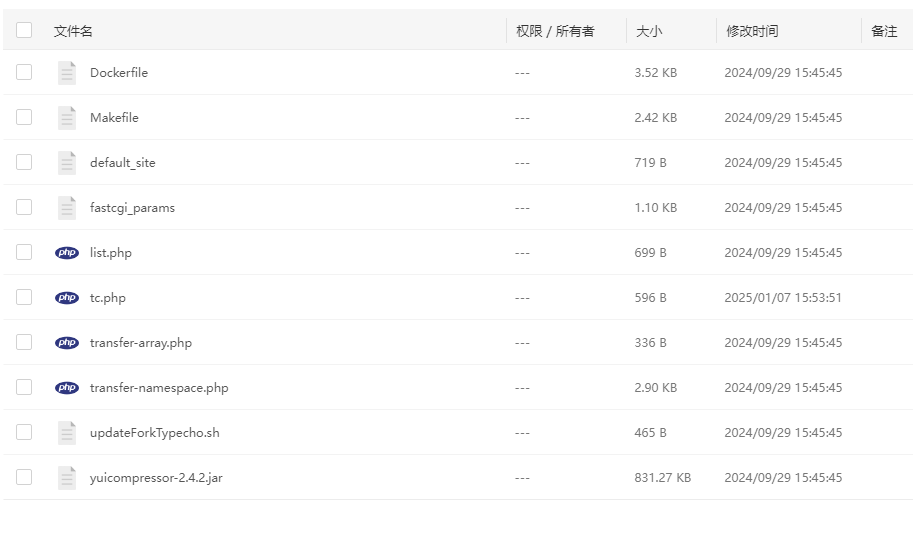Click the yuicompressor jar file icon
913x542 pixels.
67,478
